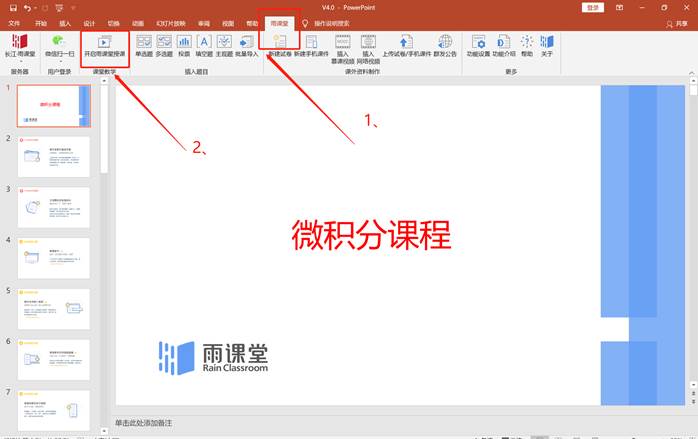Switch to the 动画 animations tab
This screenshot has height=439, width=698.
coord(138,23)
